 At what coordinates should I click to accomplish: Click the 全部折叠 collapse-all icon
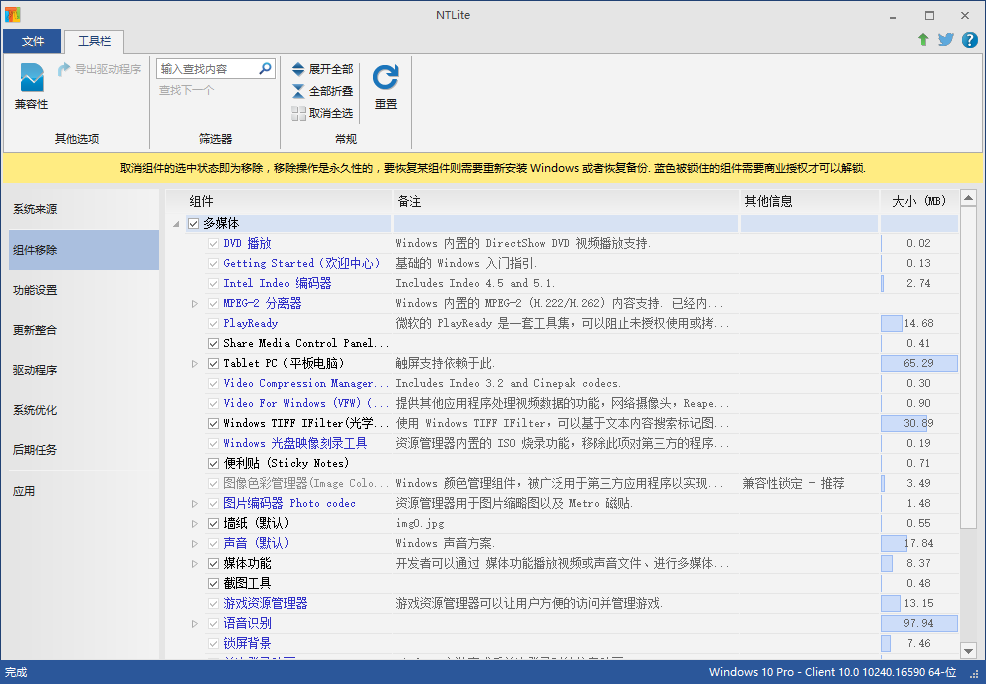[298, 91]
